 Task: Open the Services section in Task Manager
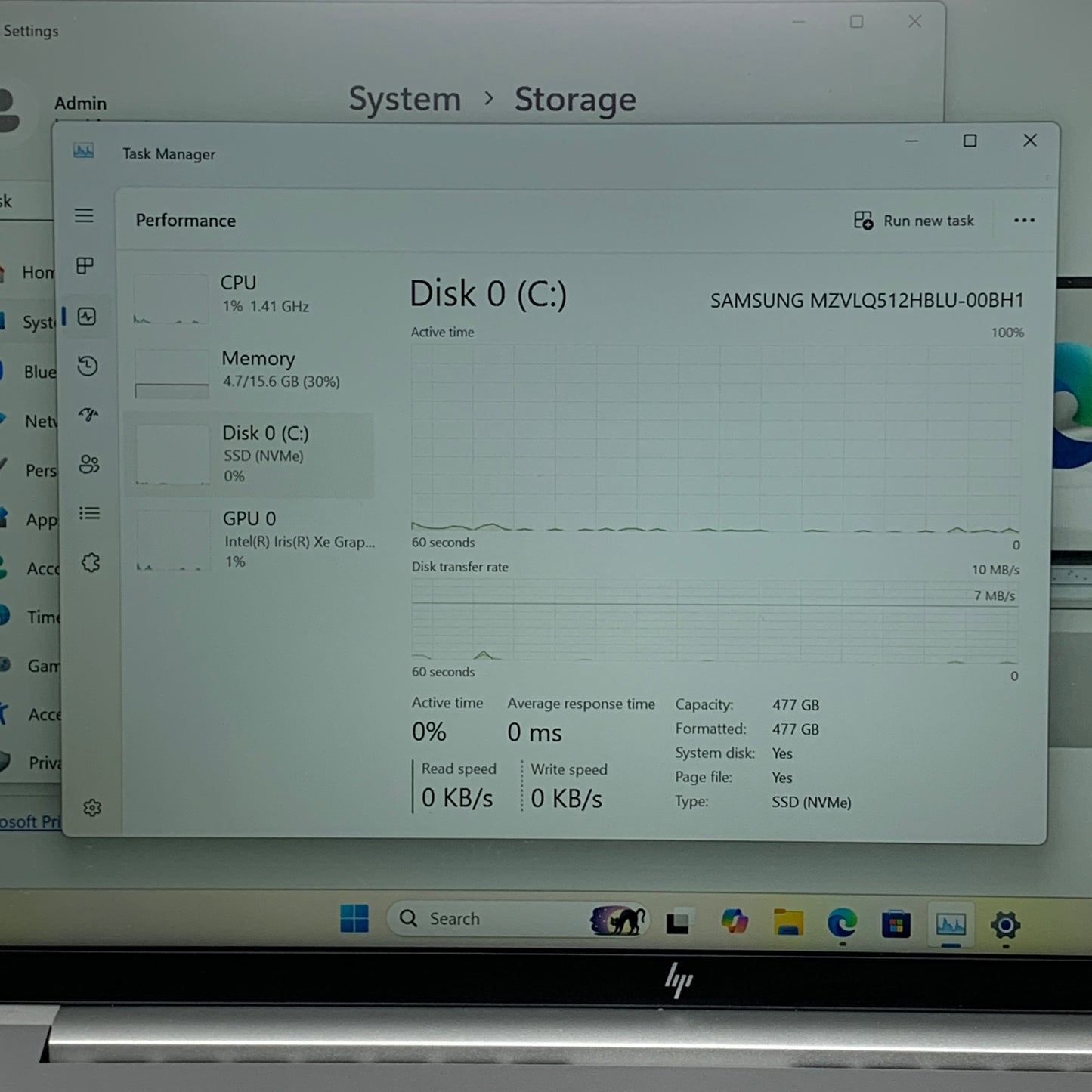point(90,563)
